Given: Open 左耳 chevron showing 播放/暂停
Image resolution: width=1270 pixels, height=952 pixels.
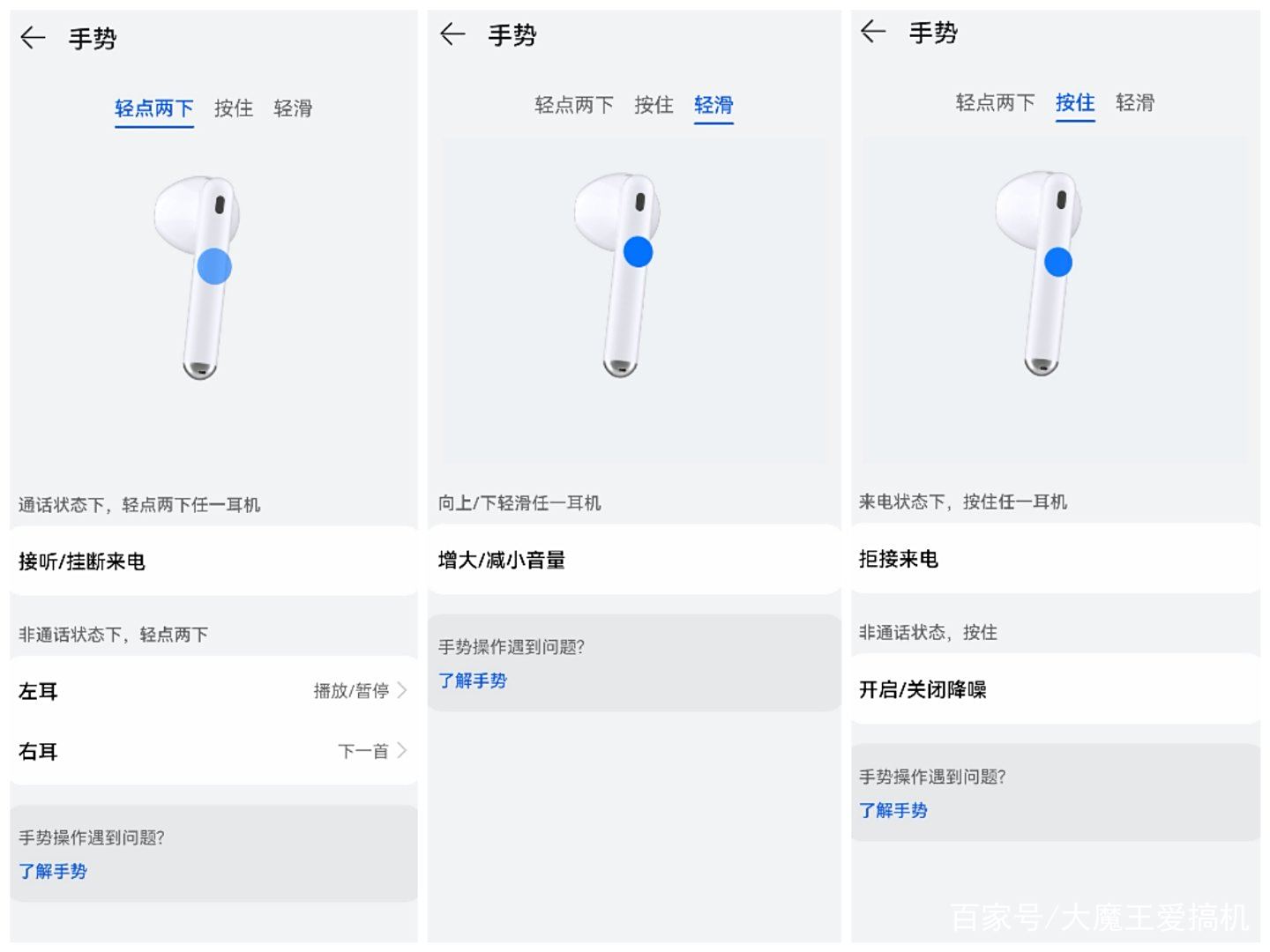Looking at the screenshot, I should click(x=402, y=690).
